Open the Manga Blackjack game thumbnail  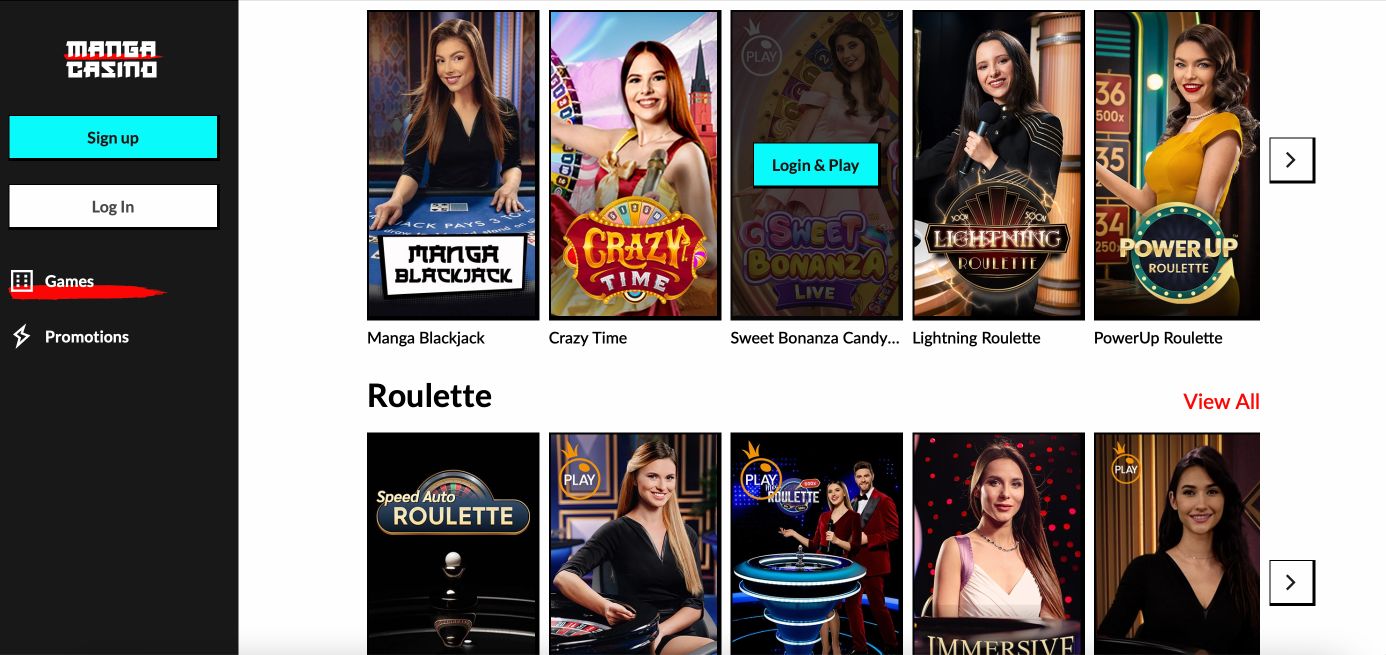(453, 165)
